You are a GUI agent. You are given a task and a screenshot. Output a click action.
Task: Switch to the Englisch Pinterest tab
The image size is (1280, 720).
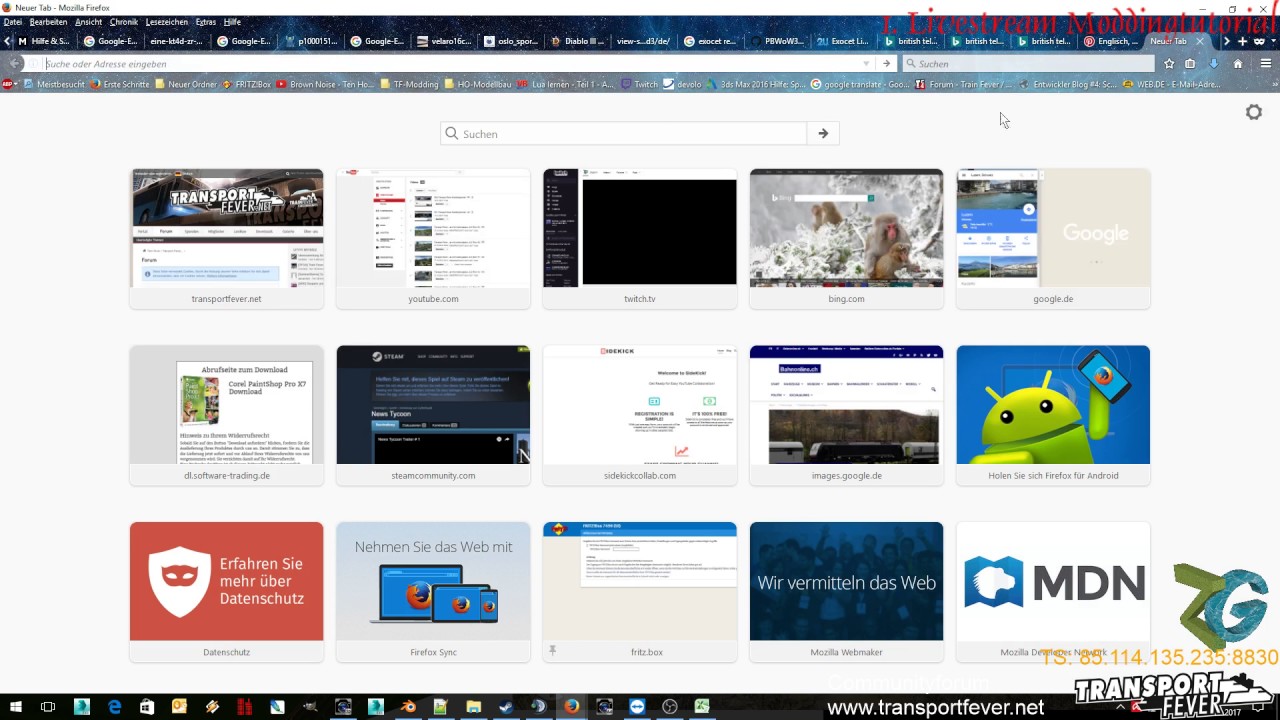click(1110, 41)
